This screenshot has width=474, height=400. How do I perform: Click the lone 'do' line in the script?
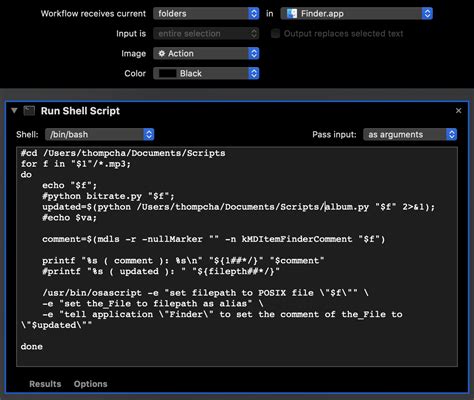click(26, 175)
